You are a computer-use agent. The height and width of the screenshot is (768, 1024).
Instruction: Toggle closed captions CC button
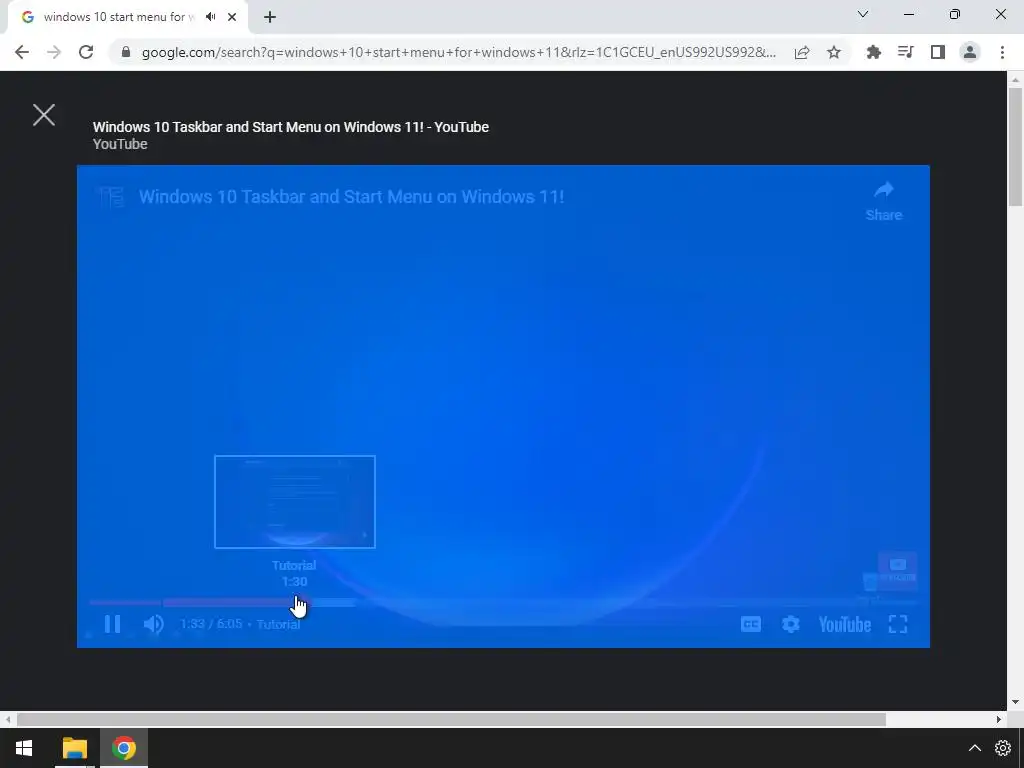[751, 624]
